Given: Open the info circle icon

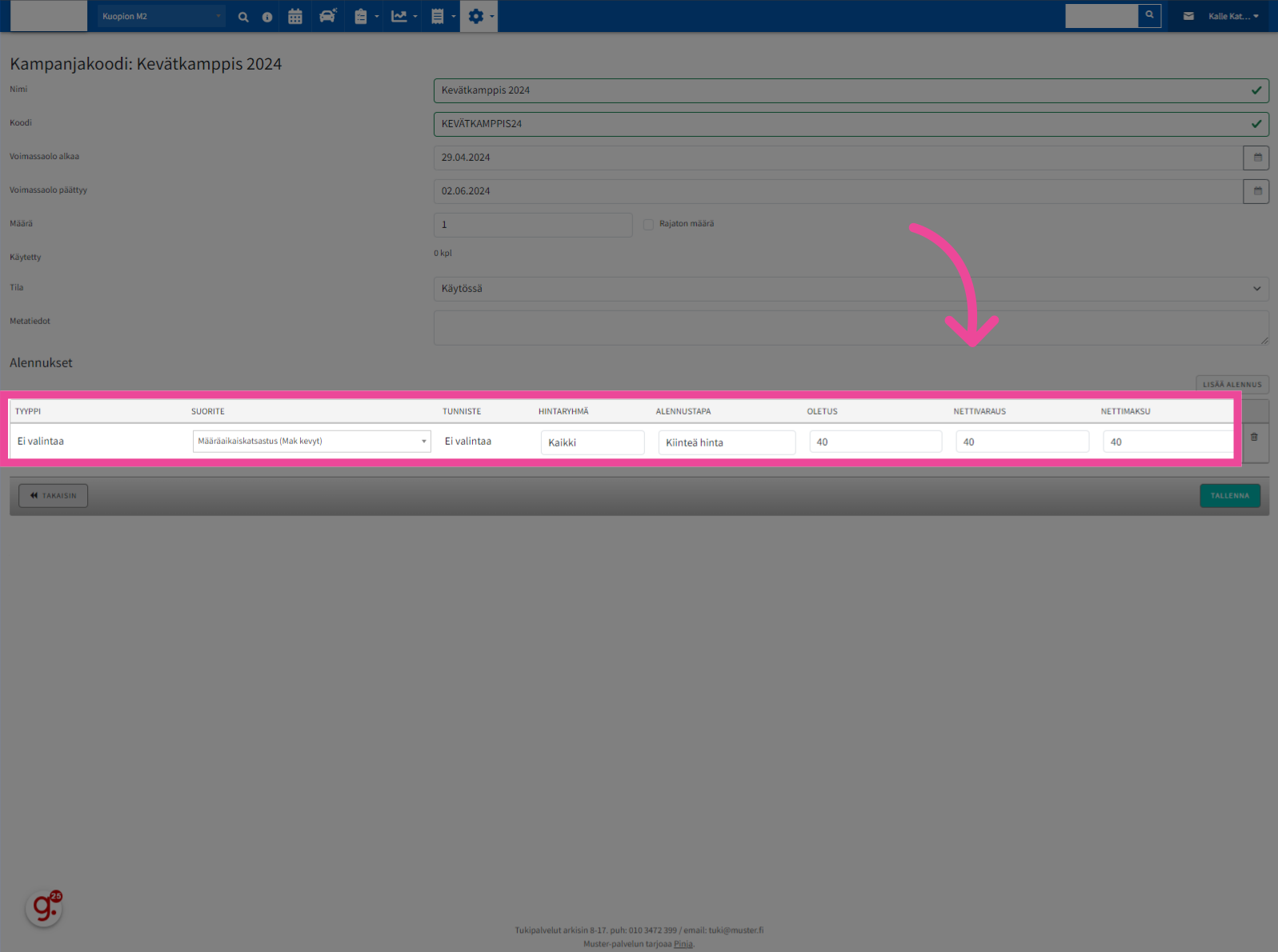Looking at the screenshot, I should click(x=267, y=17).
